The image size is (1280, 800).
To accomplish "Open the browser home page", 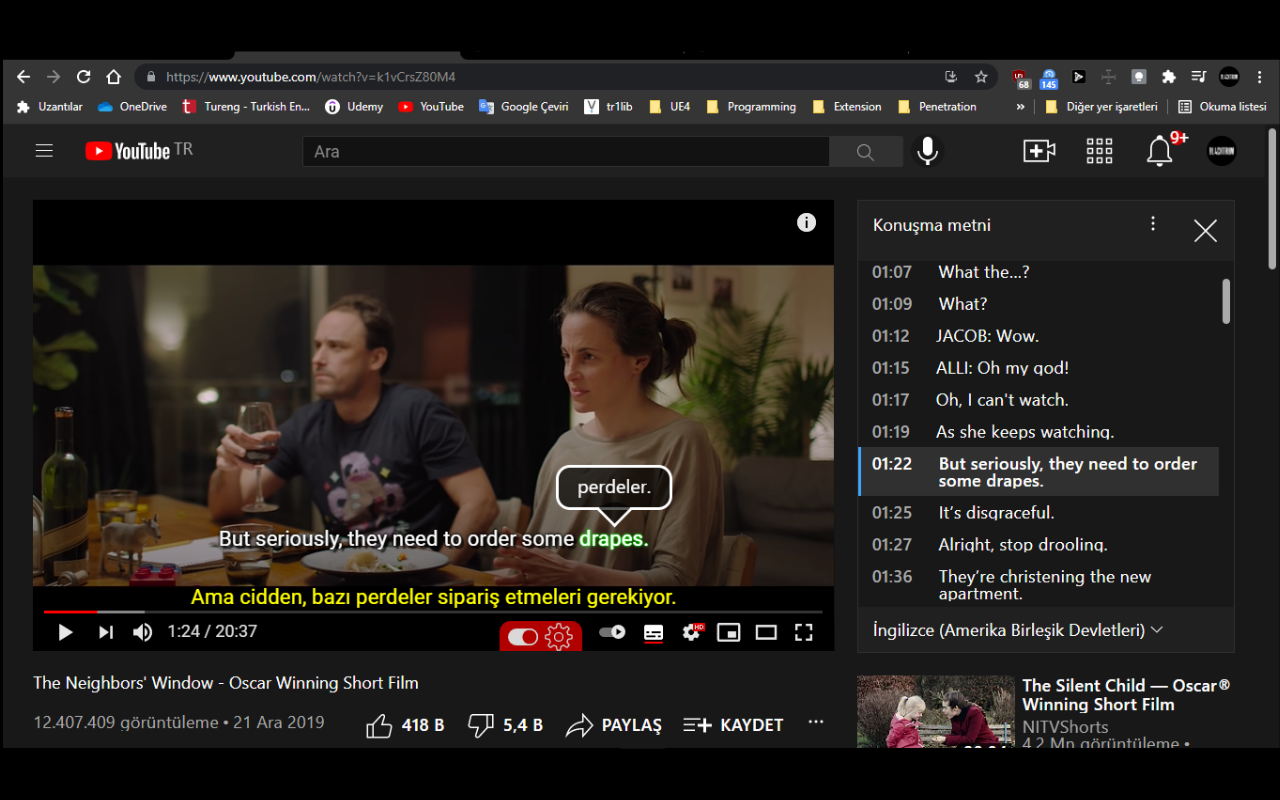I will pyautogui.click(x=114, y=77).
